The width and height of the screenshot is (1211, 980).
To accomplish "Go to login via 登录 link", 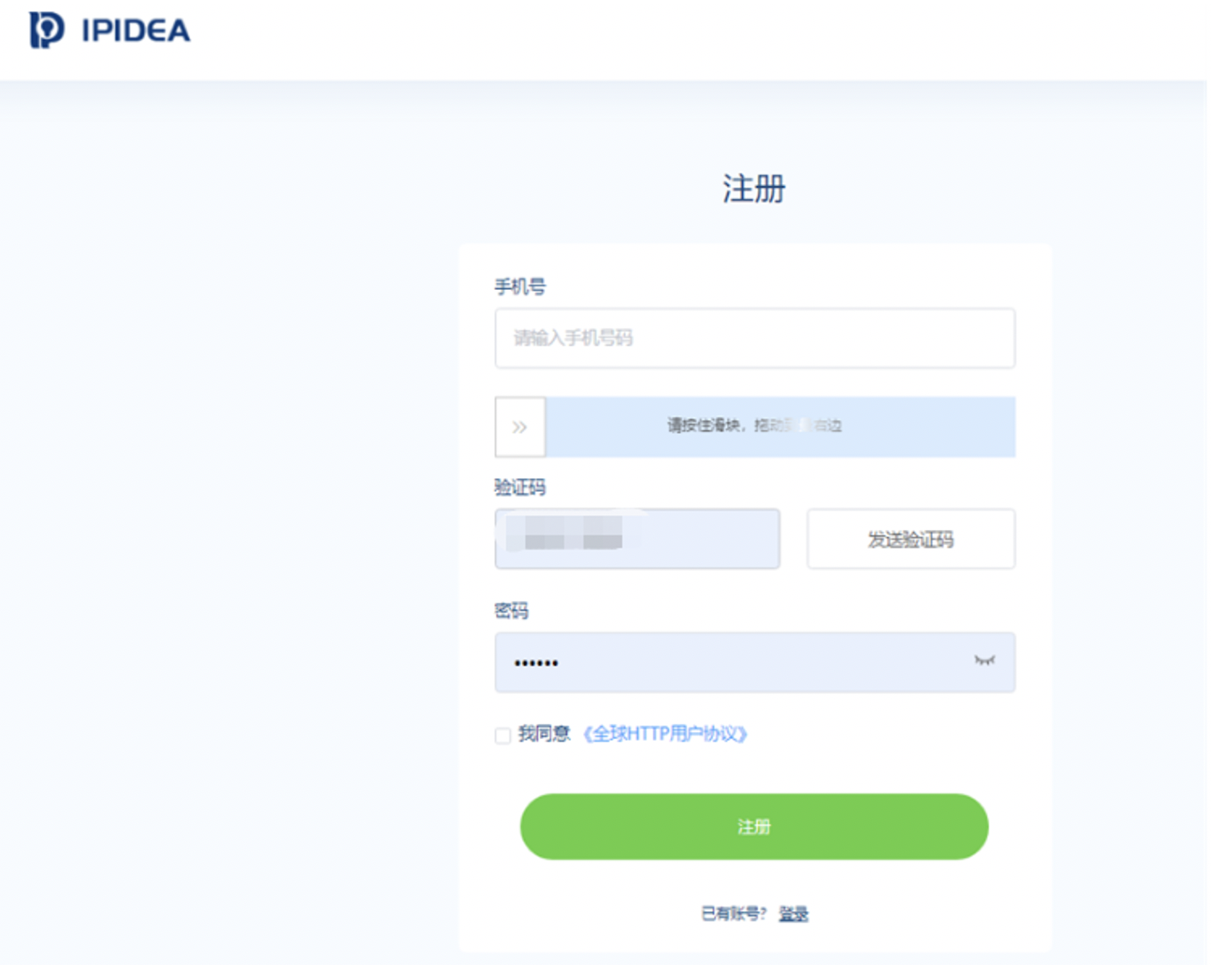I will click(x=793, y=913).
